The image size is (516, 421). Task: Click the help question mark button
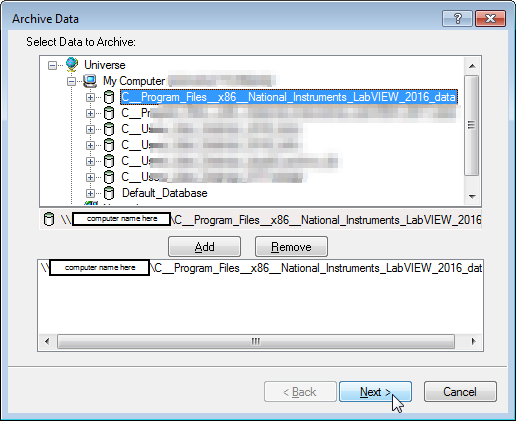point(457,18)
